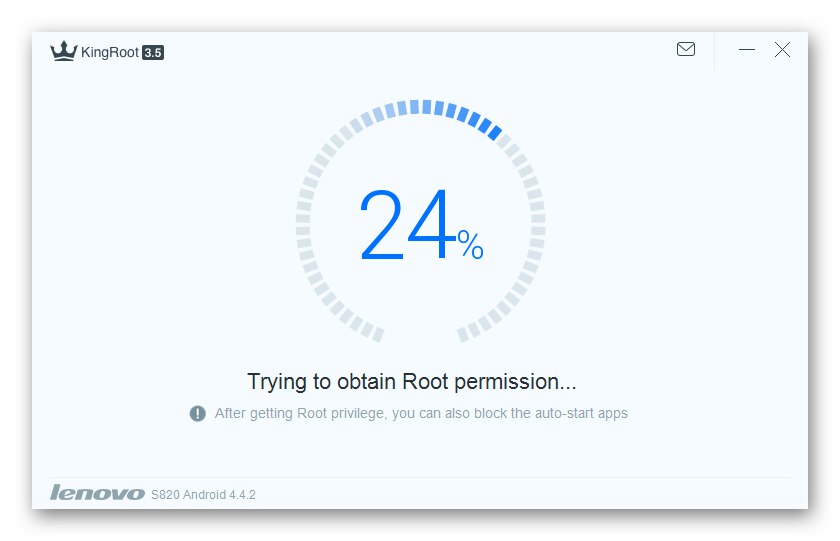Viewport: 840px width, 541px height.
Task: Click the Lenovo brand logo
Action: click(97, 493)
